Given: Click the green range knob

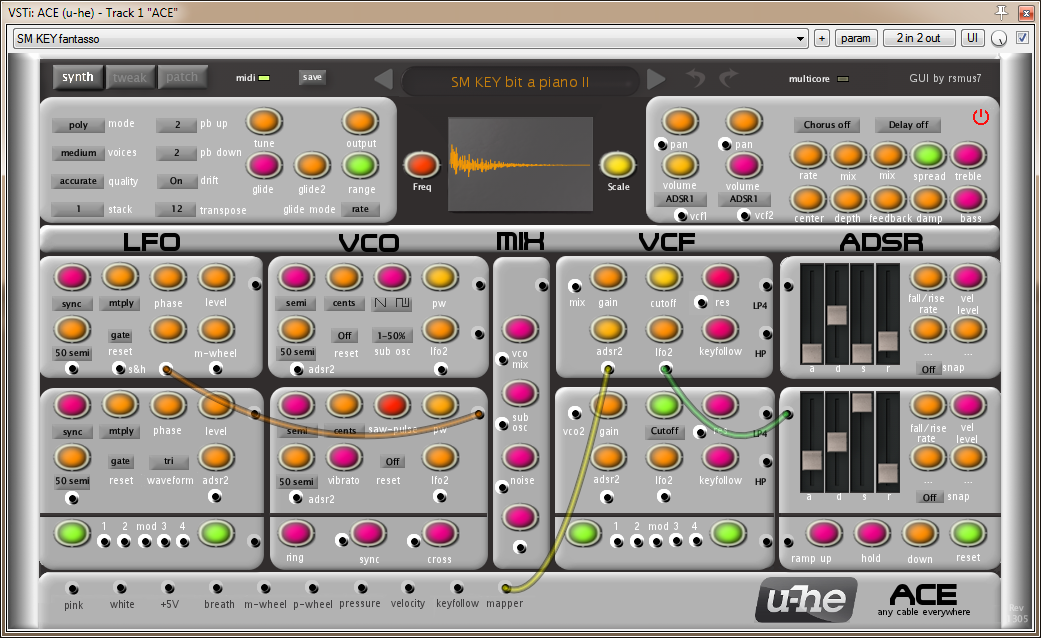Looking at the screenshot, I should [x=360, y=166].
